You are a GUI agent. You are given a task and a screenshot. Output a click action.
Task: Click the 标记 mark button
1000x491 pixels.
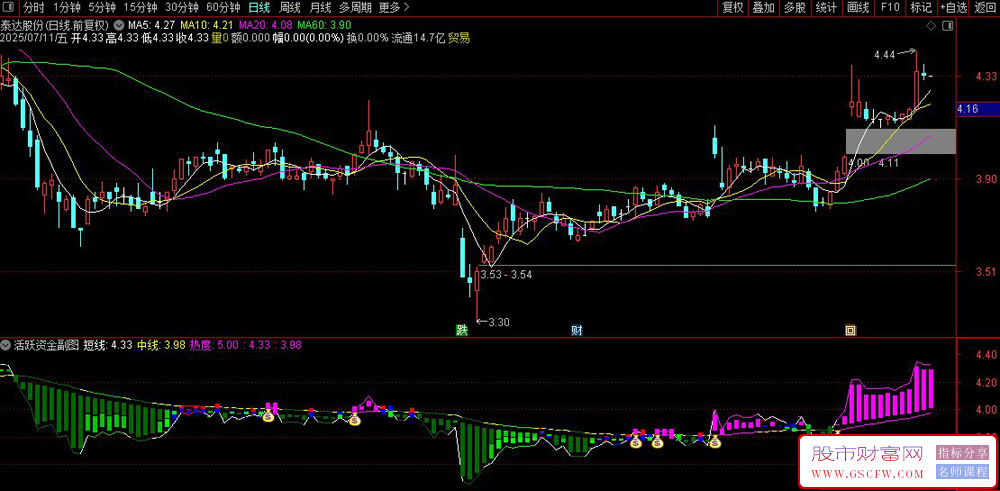pyautogui.click(x=921, y=8)
